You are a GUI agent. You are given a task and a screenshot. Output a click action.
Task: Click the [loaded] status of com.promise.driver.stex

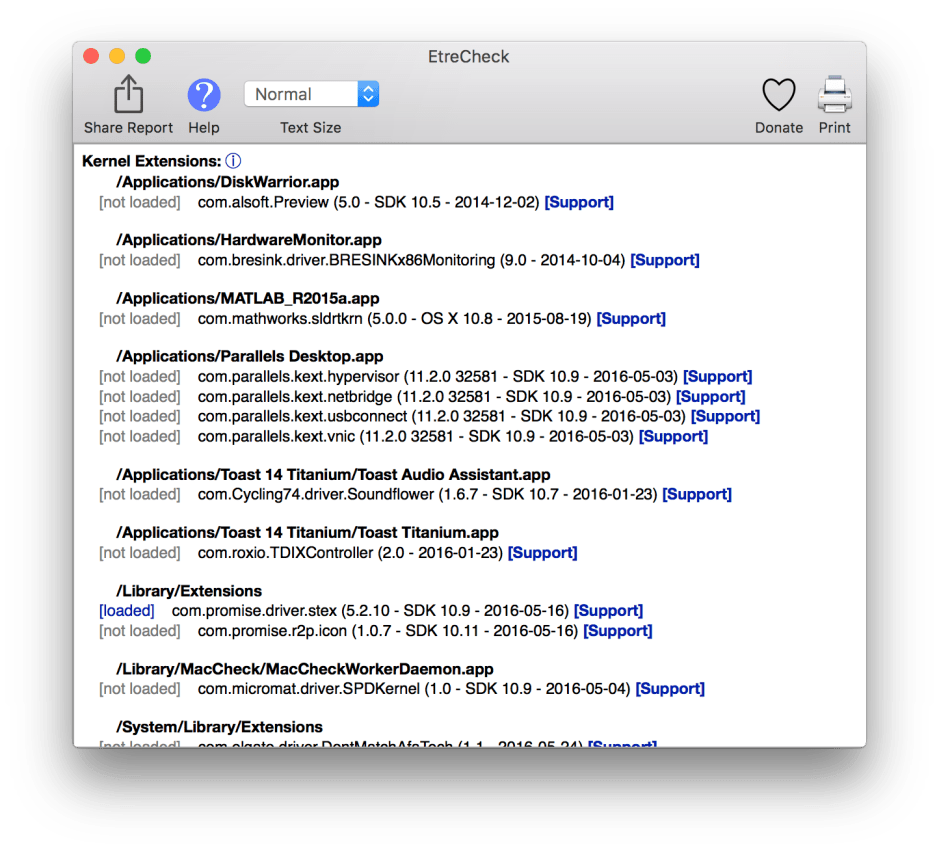(x=126, y=610)
